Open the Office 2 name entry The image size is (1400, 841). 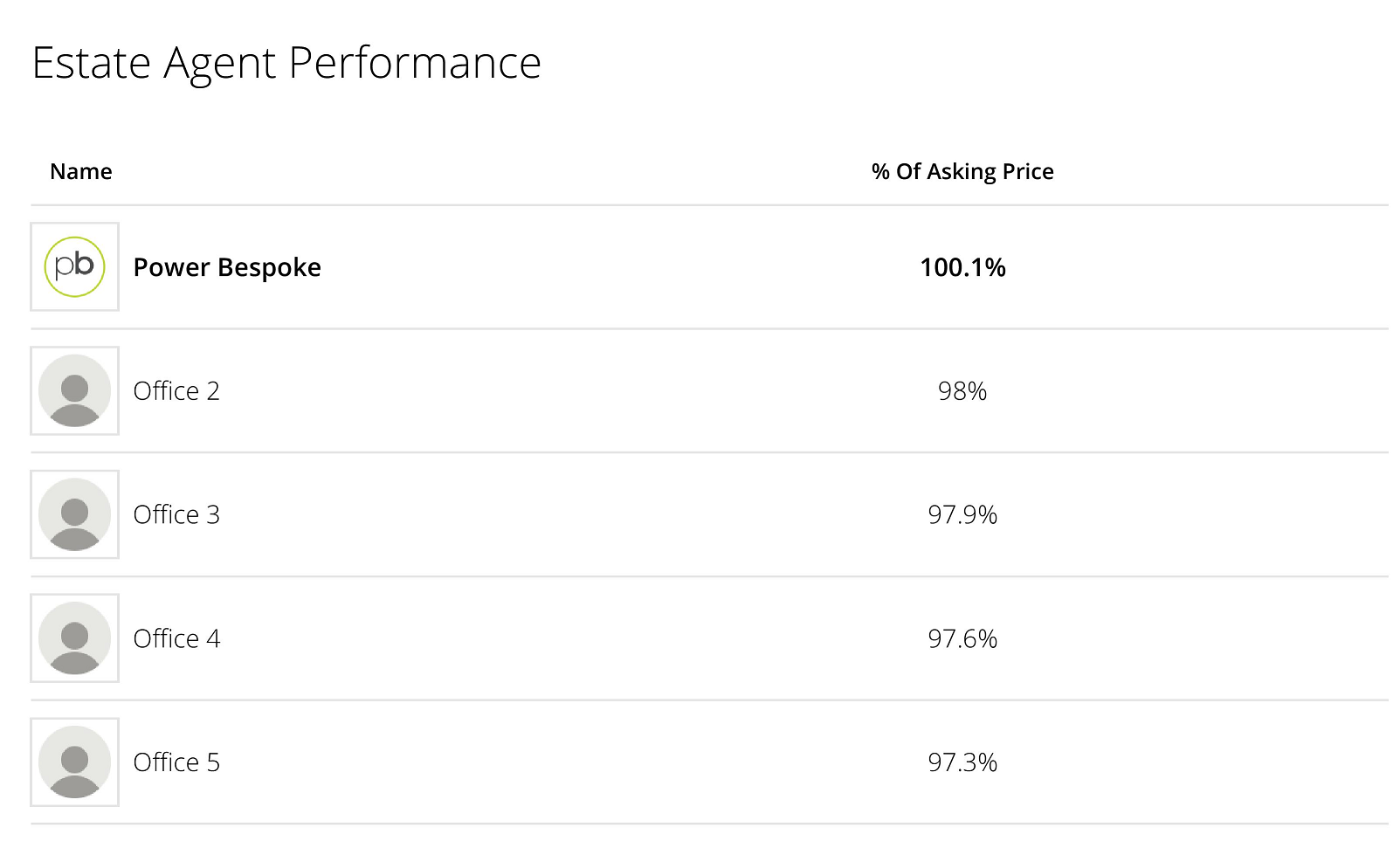[x=176, y=391]
